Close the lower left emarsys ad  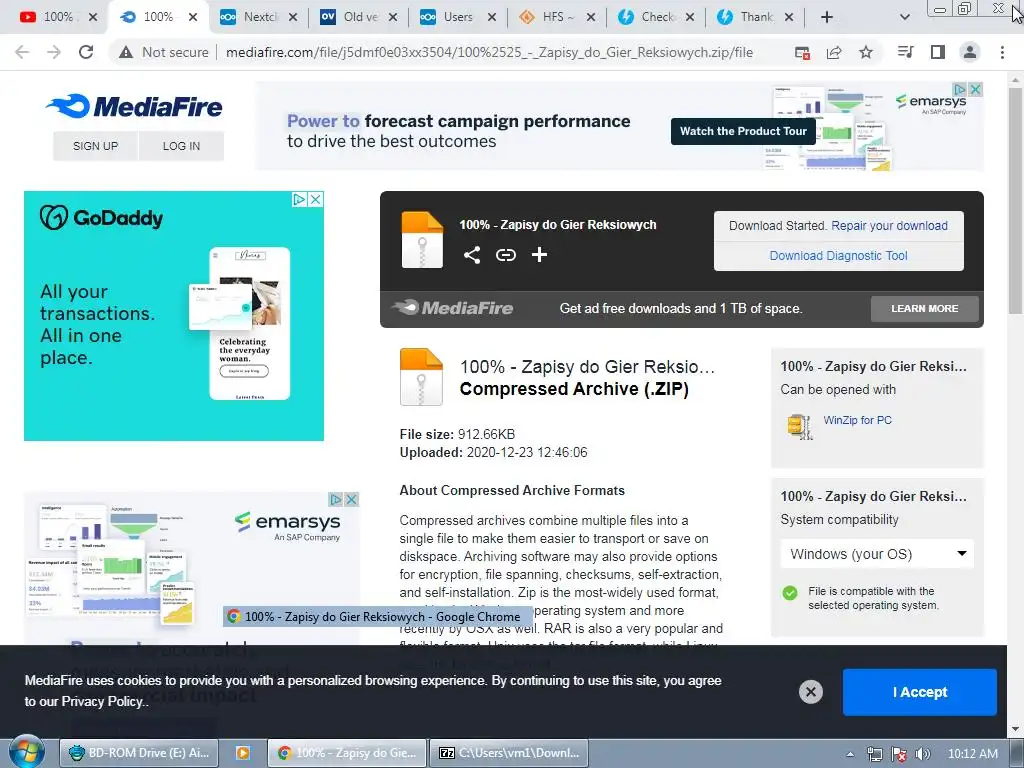351,500
